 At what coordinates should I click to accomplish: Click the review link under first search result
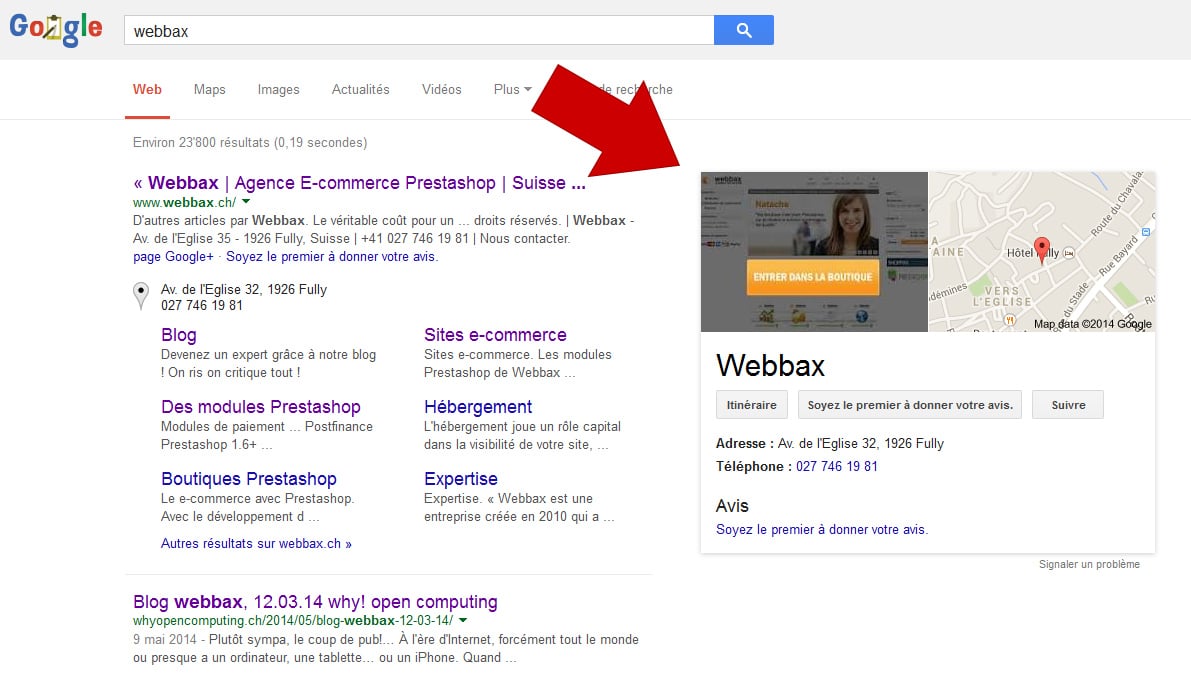(332, 257)
